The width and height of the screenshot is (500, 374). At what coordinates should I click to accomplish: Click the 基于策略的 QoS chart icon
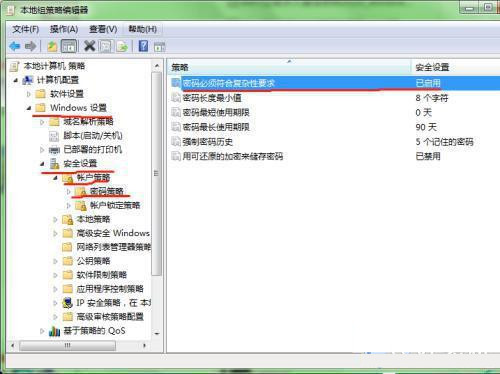[x=54, y=331]
